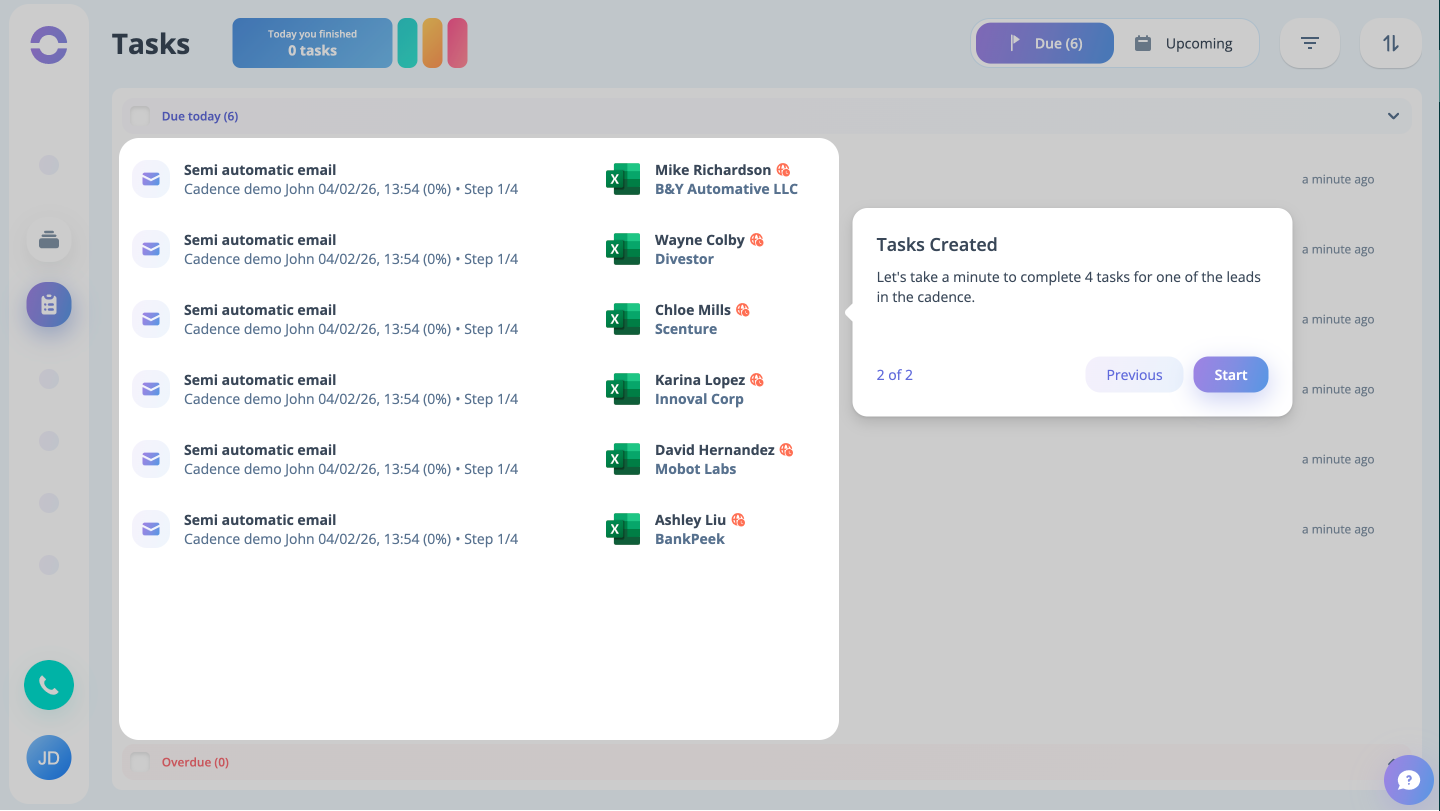Open the green phone dialer button
This screenshot has height=811, width=1440.
tap(49, 685)
